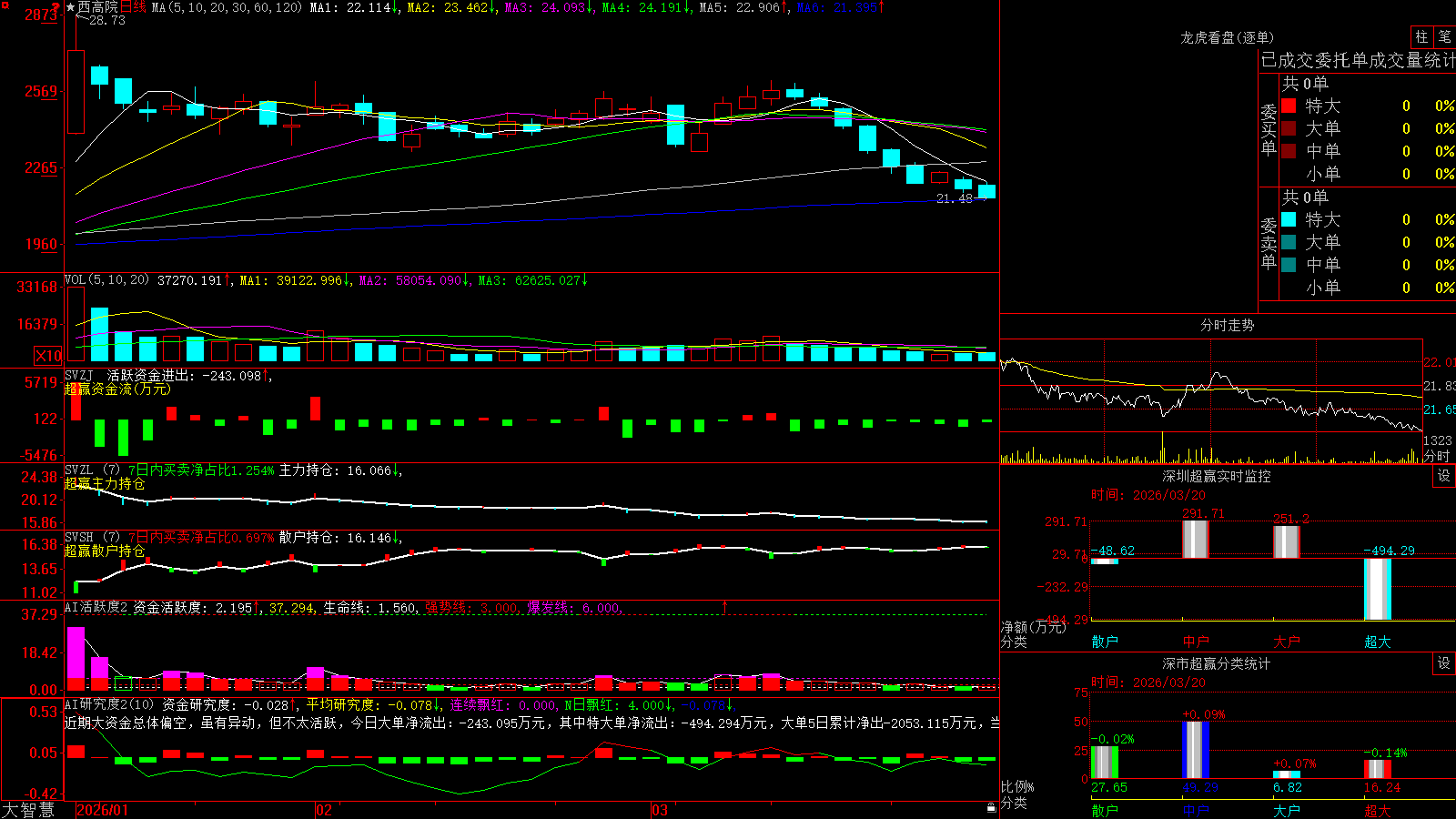This screenshot has width=1456, height=819.
Task: Click the 超赢资金流(万元) label
Action: pos(117,389)
